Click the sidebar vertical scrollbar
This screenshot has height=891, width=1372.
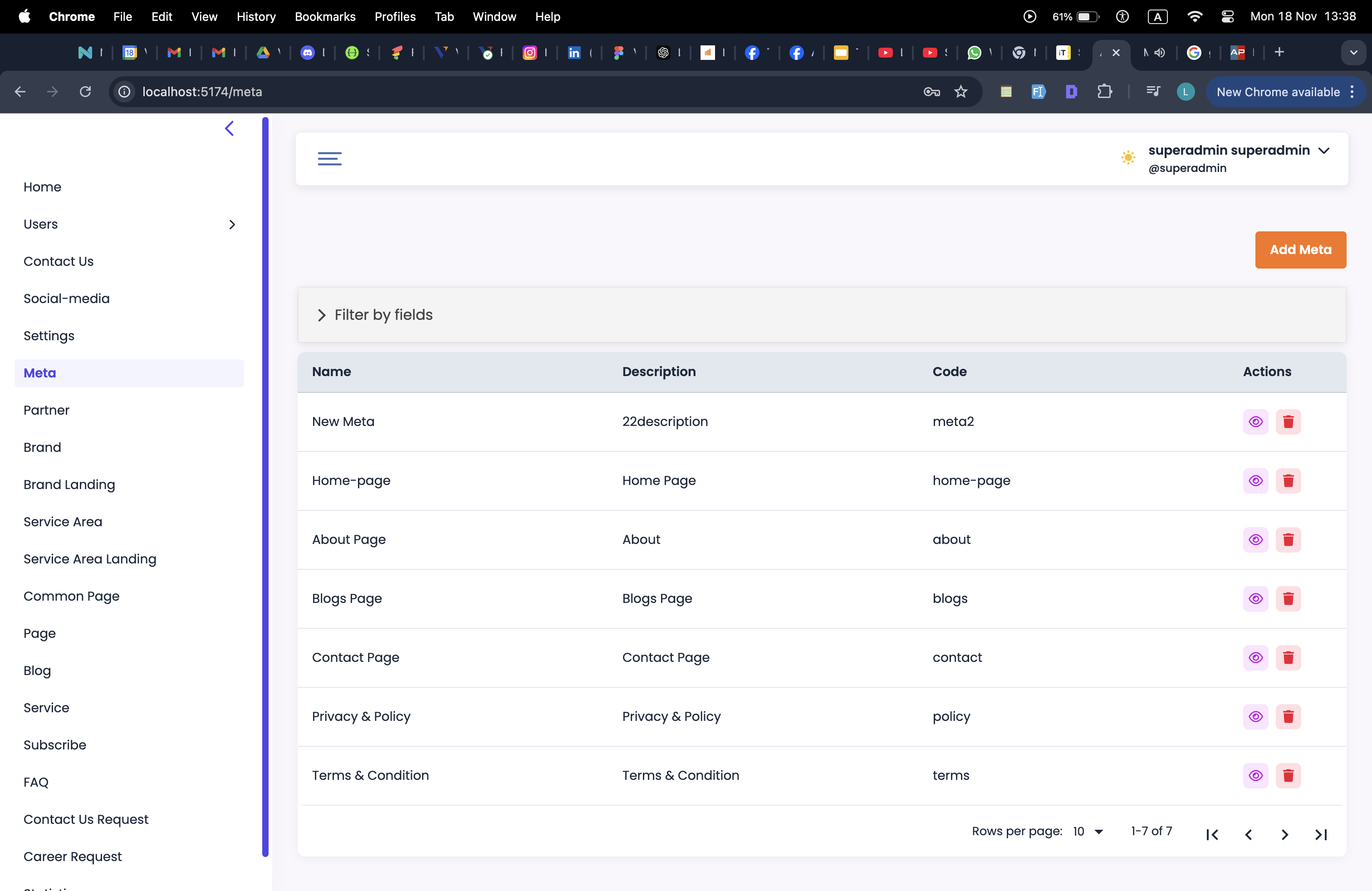click(x=265, y=486)
